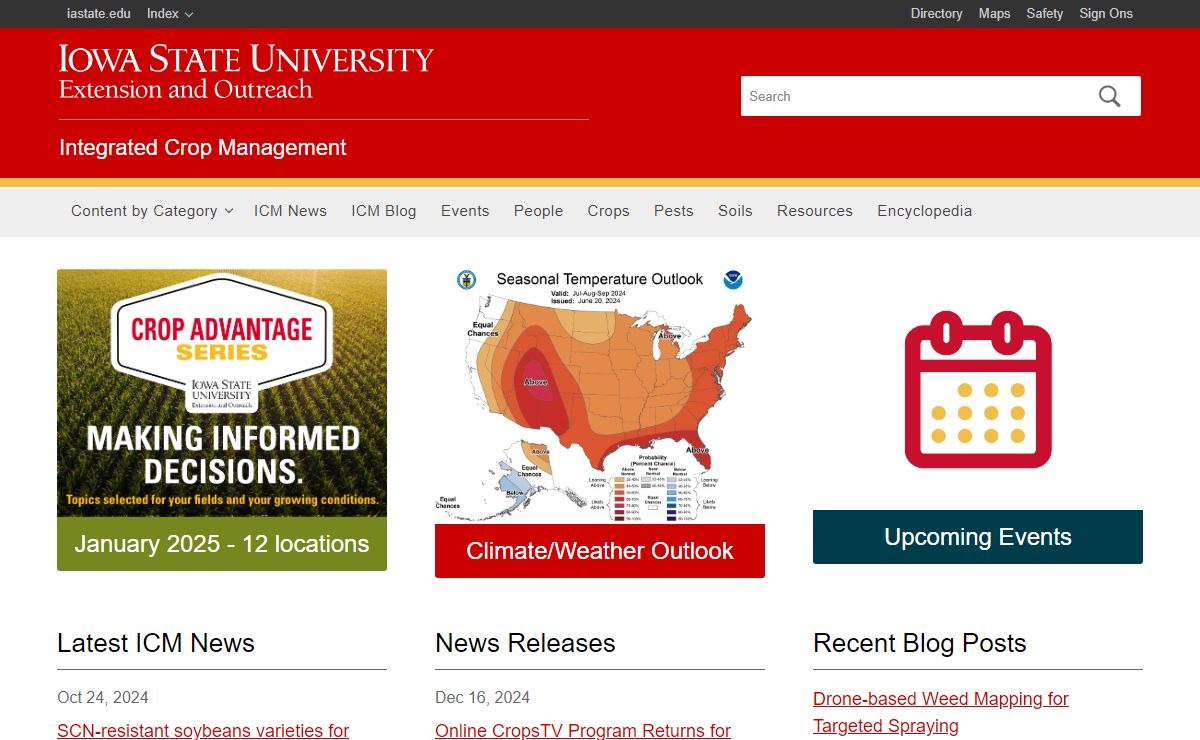Open the Crop Advantage Series banner image
The height and width of the screenshot is (740, 1200).
pyautogui.click(x=222, y=393)
